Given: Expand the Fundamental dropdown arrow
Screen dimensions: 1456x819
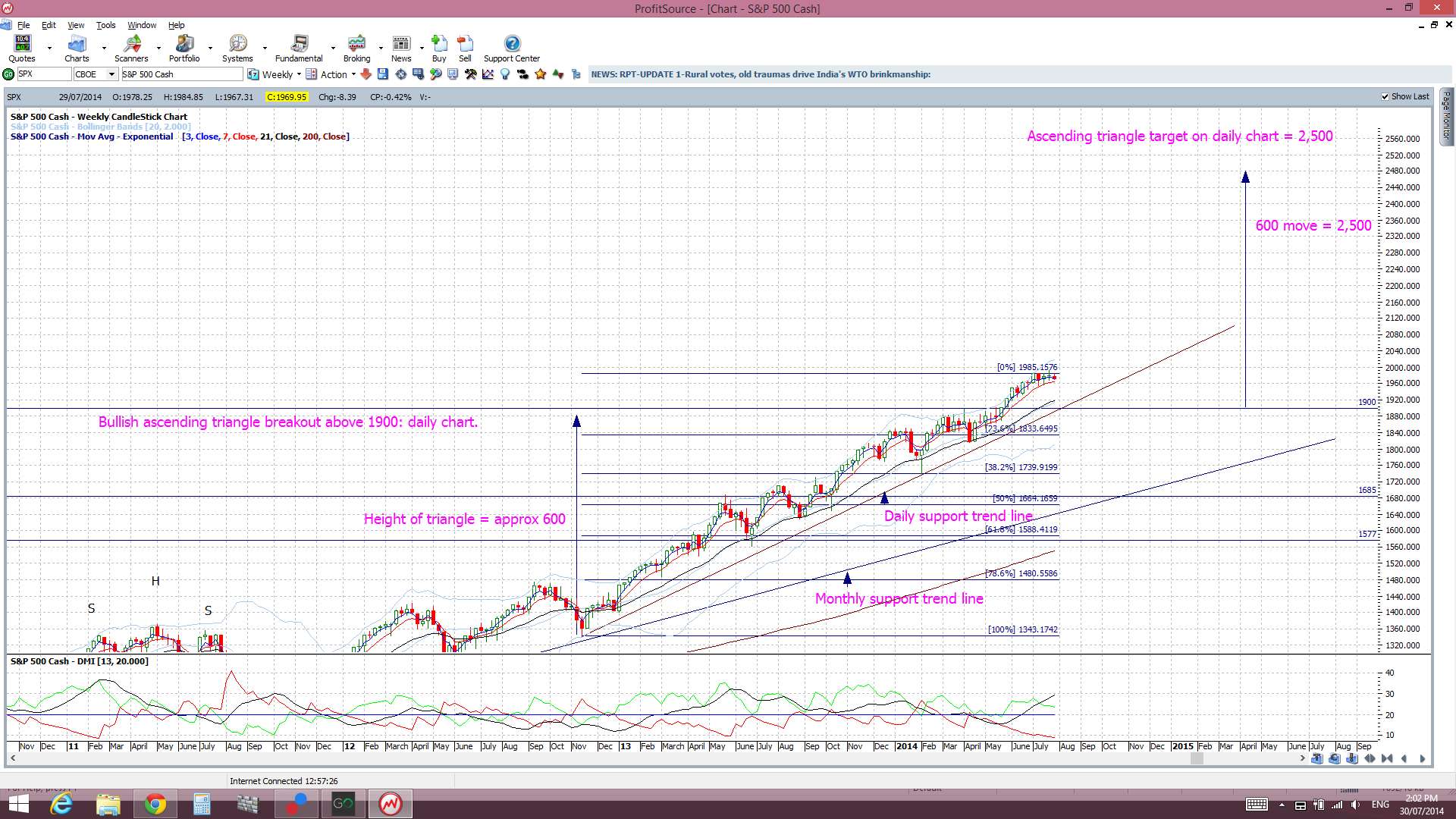Looking at the screenshot, I should click(333, 49).
